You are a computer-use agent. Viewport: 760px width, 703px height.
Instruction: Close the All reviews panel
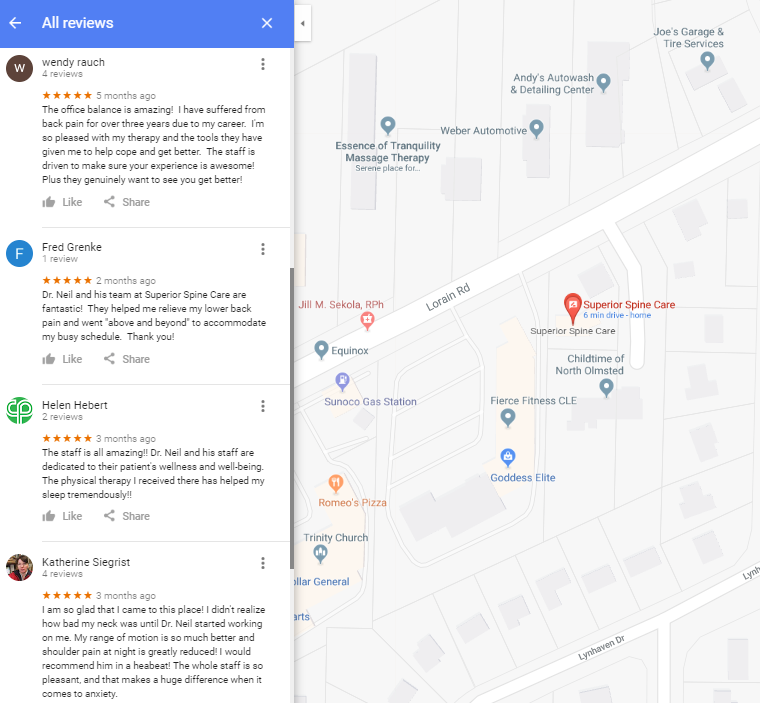point(267,23)
